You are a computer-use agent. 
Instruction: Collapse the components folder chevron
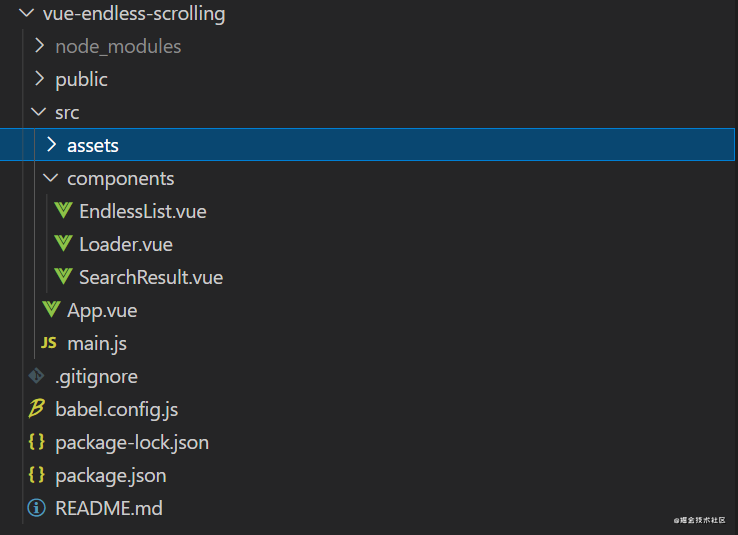[x=50, y=178]
